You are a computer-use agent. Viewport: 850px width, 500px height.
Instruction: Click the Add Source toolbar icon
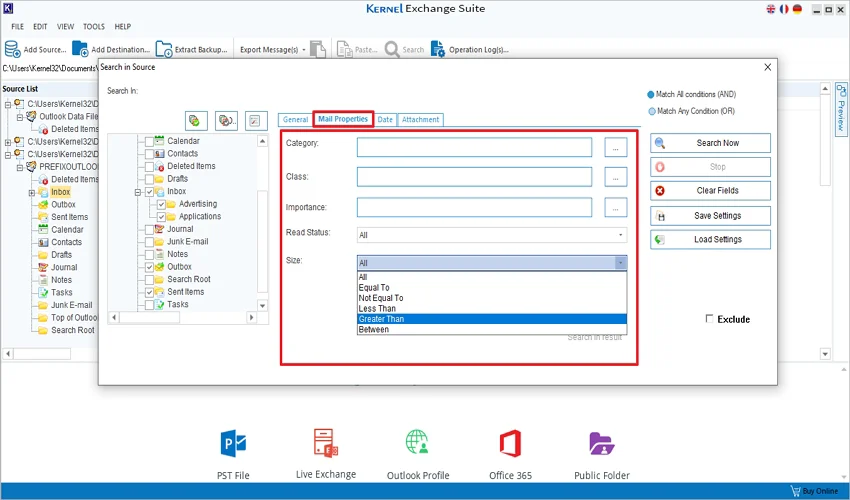point(12,49)
